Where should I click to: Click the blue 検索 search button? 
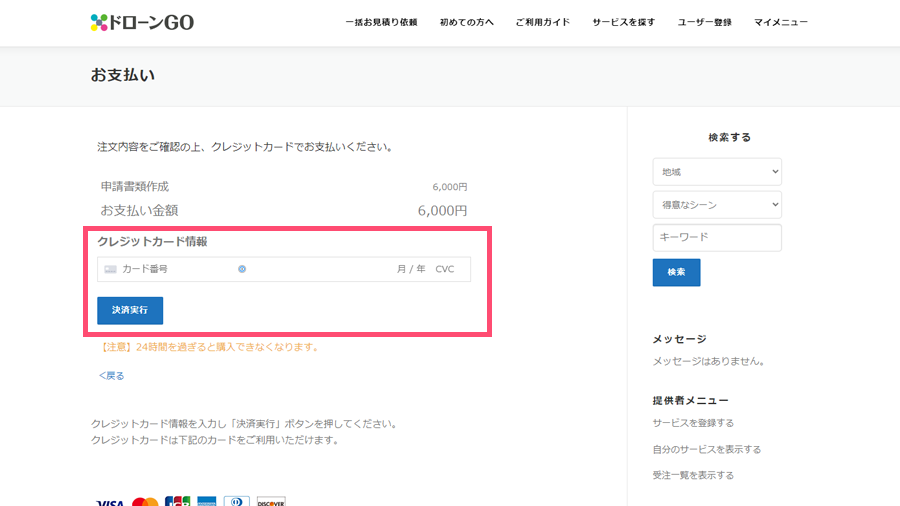click(676, 272)
